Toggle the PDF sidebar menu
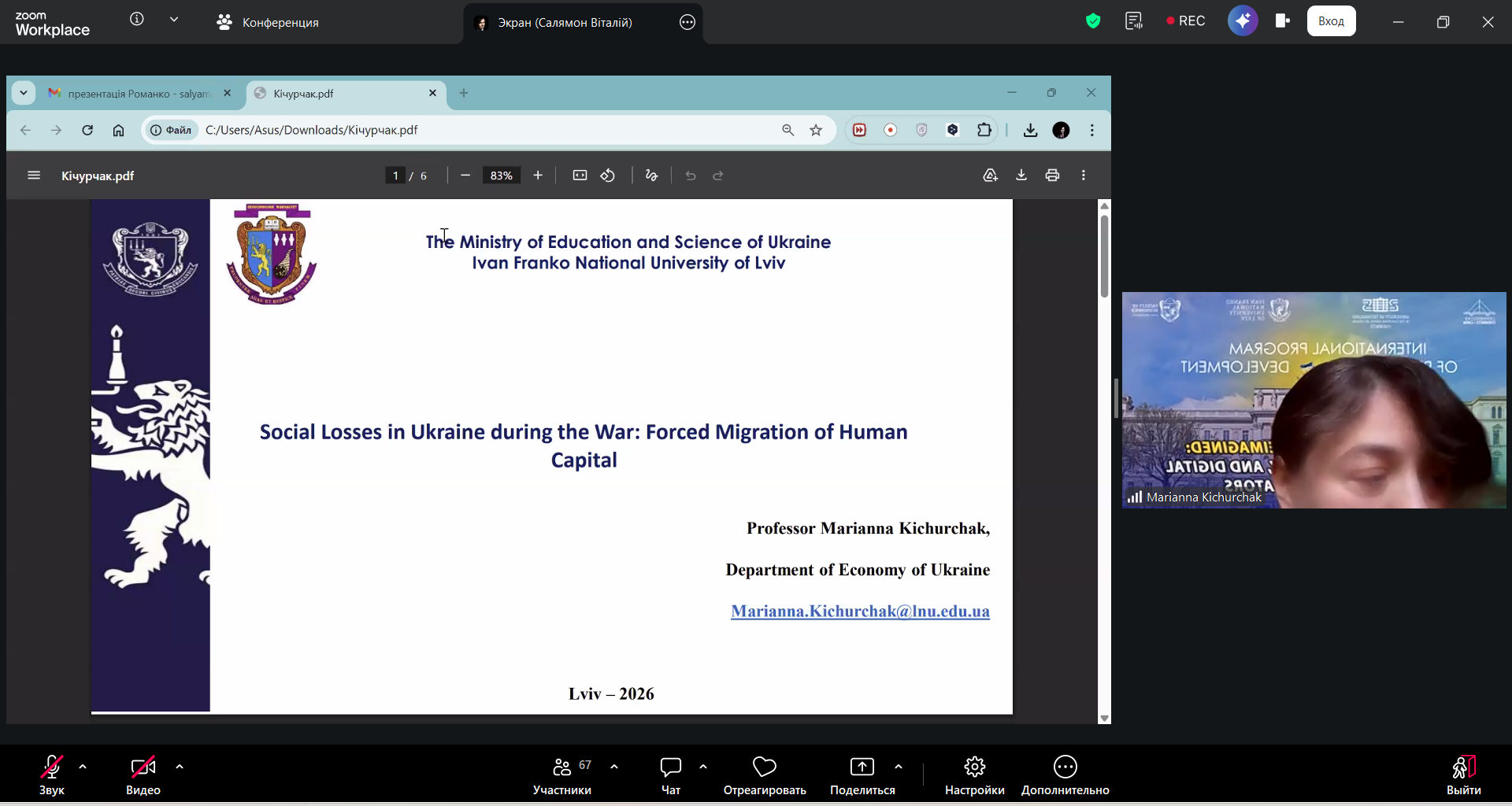1512x806 pixels. coord(34,176)
